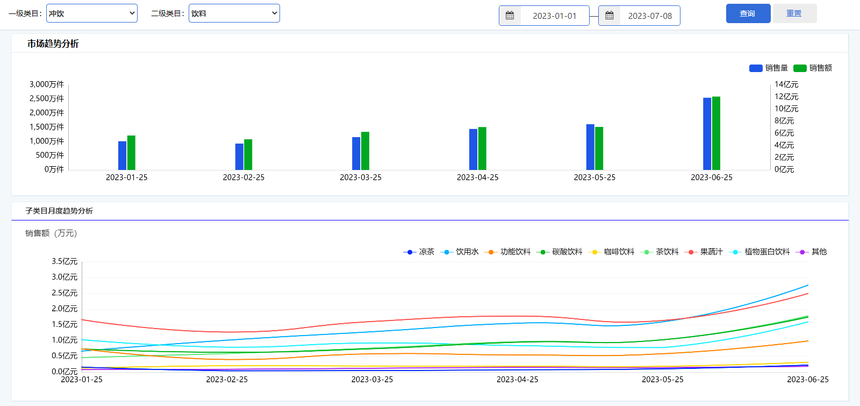Click the 查询 button

[748, 14]
